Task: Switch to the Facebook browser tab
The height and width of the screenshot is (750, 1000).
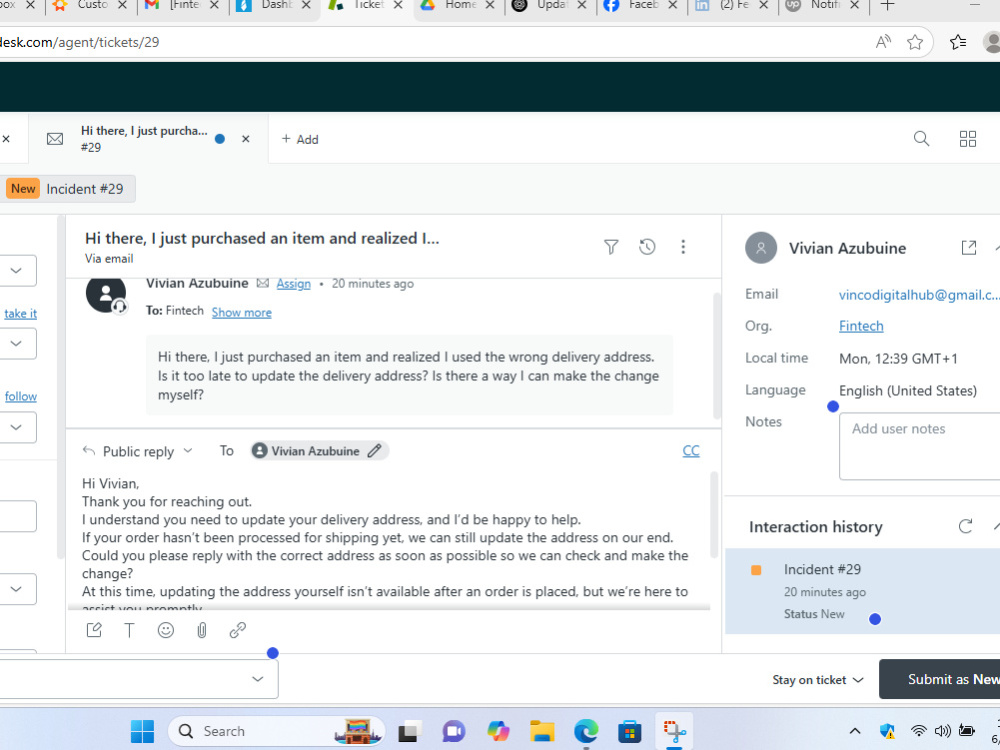Action: [x=641, y=5]
